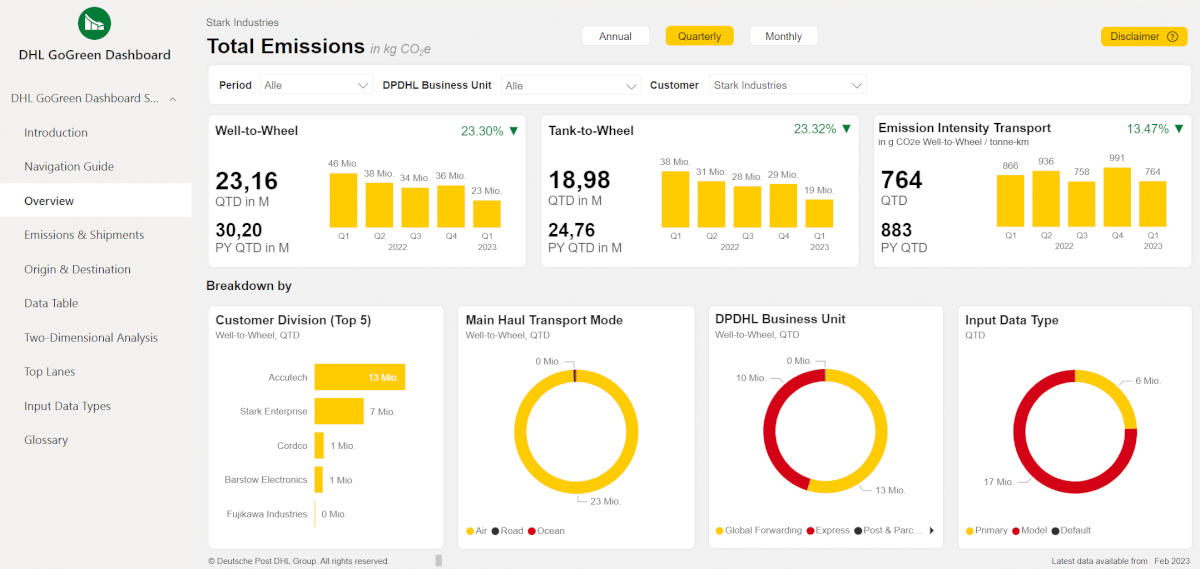Open the DPDHL Business Unit dropdown
Viewport: 1200px width, 569px height.
click(x=571, y=86)
